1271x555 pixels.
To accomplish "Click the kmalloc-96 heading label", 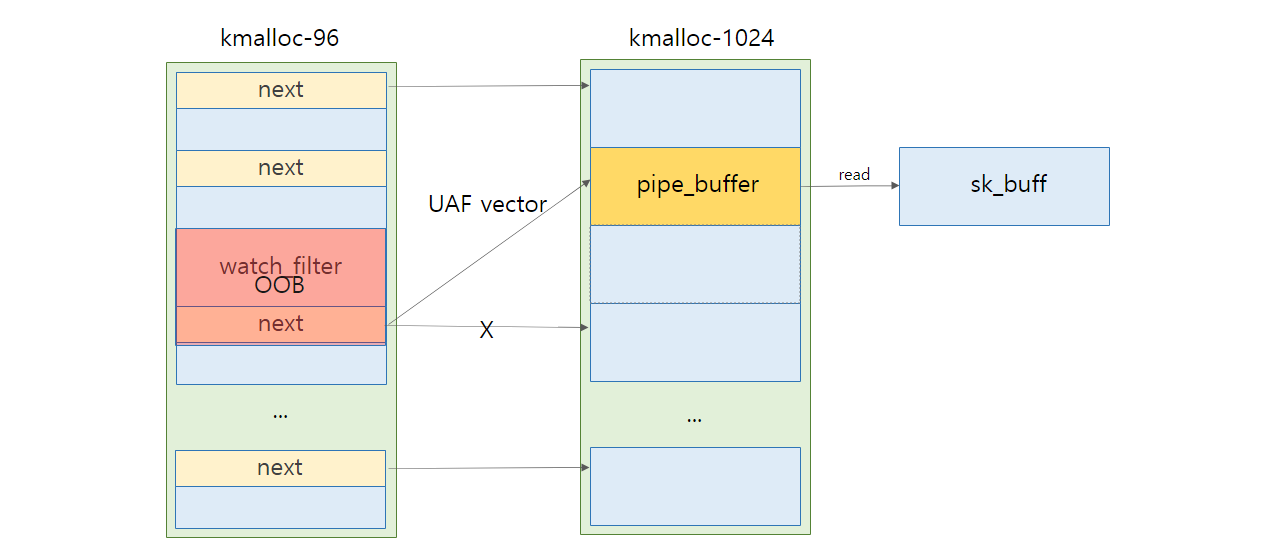I will (279, 39).
